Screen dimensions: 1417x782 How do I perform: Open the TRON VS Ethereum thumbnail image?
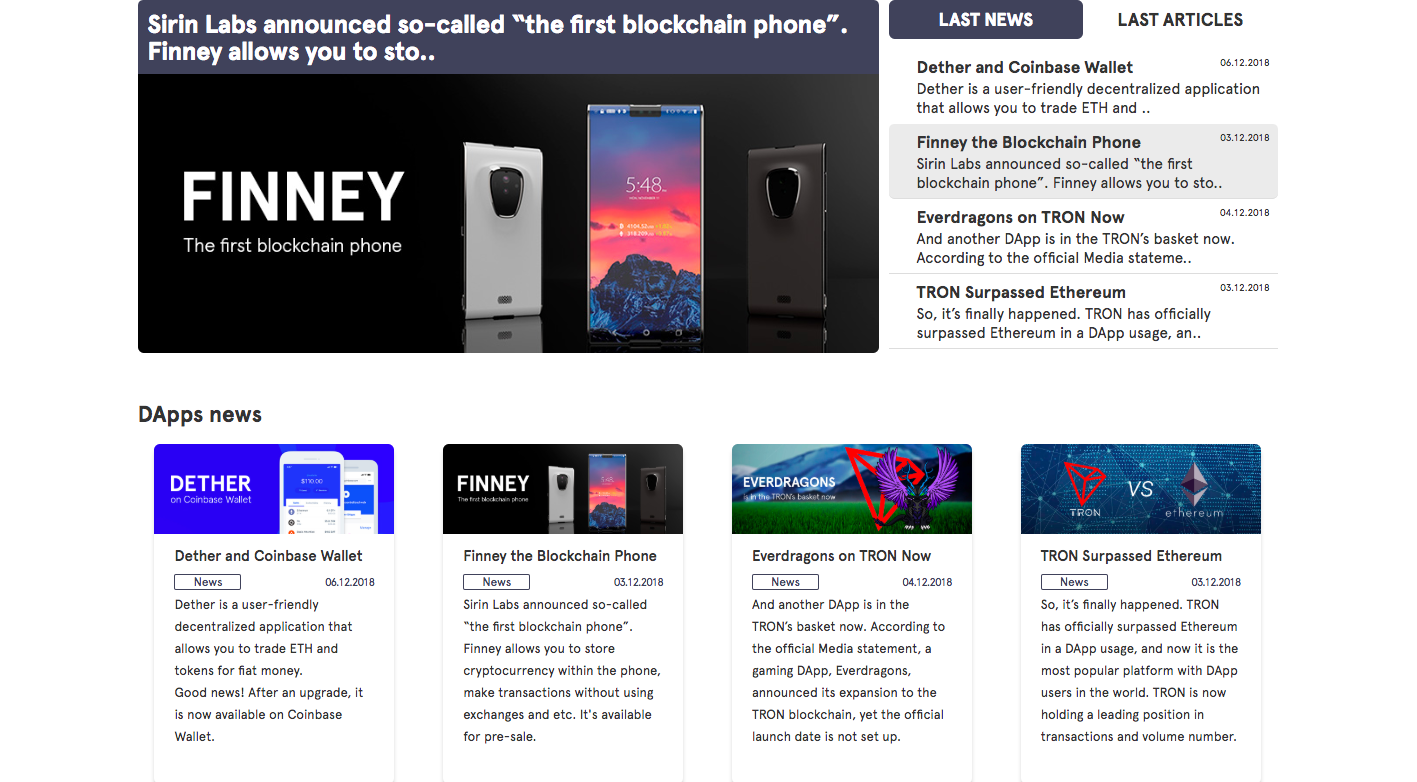pyautogui.click(x=1140, y=488)
